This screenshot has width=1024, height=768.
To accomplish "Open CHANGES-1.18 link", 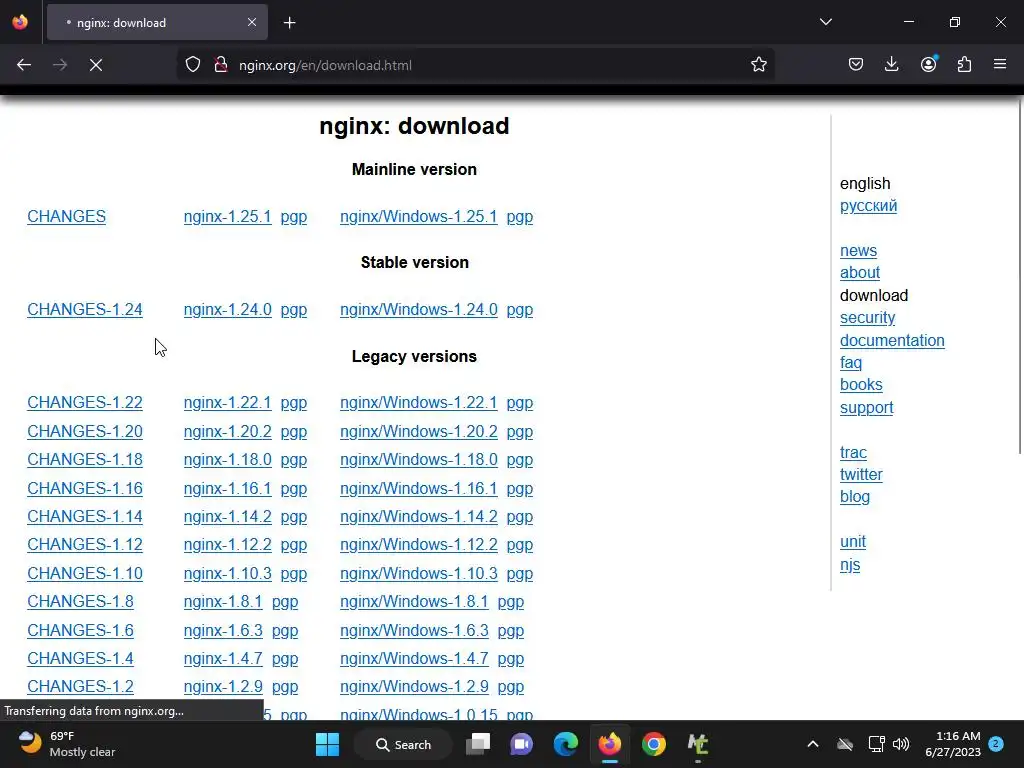I will 85,460.
